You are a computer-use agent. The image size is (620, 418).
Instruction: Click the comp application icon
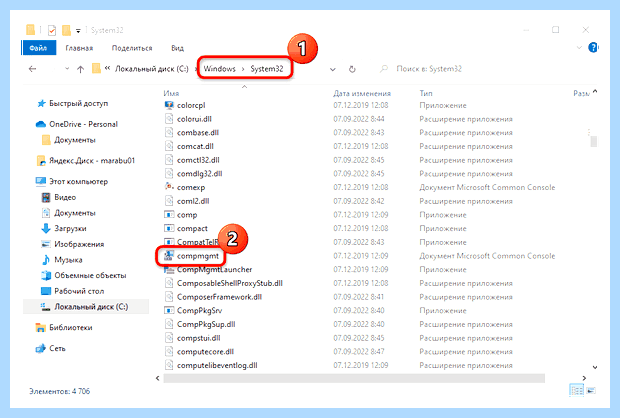click(x=169, y=215)
